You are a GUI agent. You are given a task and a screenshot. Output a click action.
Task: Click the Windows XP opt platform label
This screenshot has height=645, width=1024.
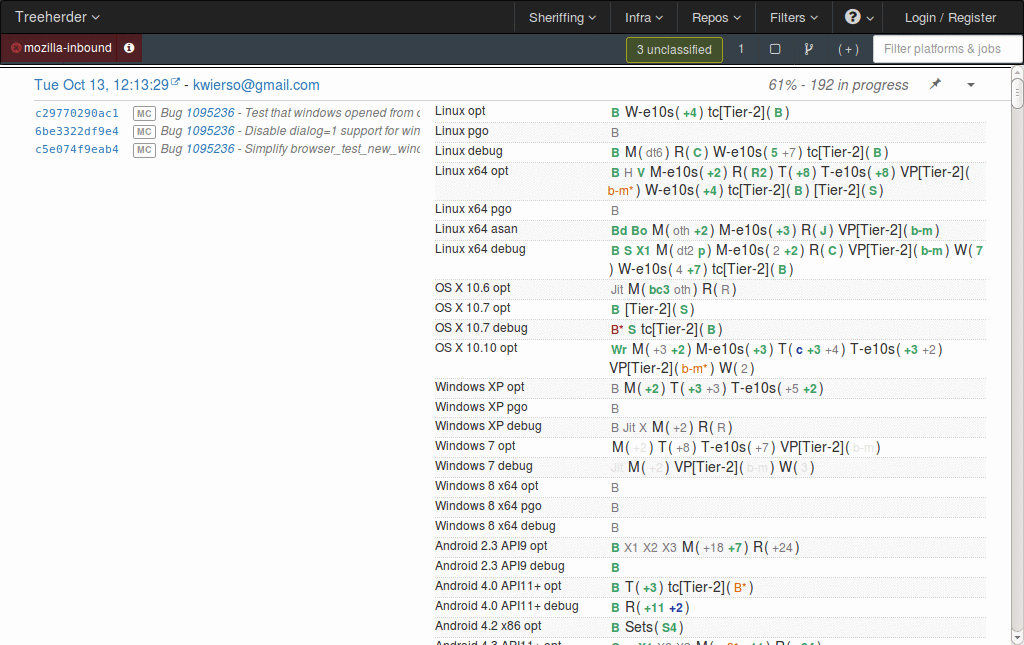click(x=479, y=387)
